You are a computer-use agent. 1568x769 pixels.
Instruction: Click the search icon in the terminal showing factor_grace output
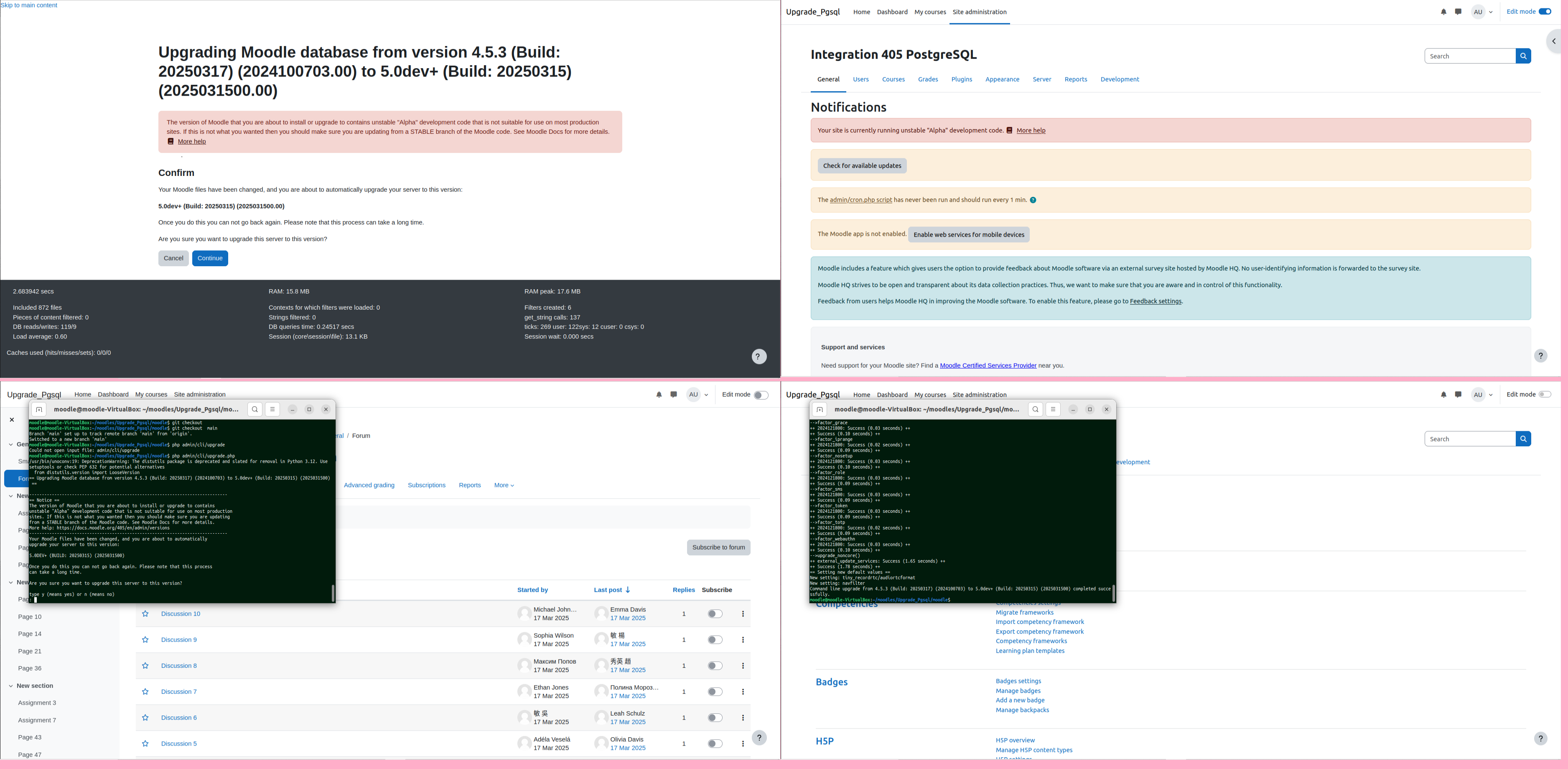pyautogui.click(x=1036, y=409)
